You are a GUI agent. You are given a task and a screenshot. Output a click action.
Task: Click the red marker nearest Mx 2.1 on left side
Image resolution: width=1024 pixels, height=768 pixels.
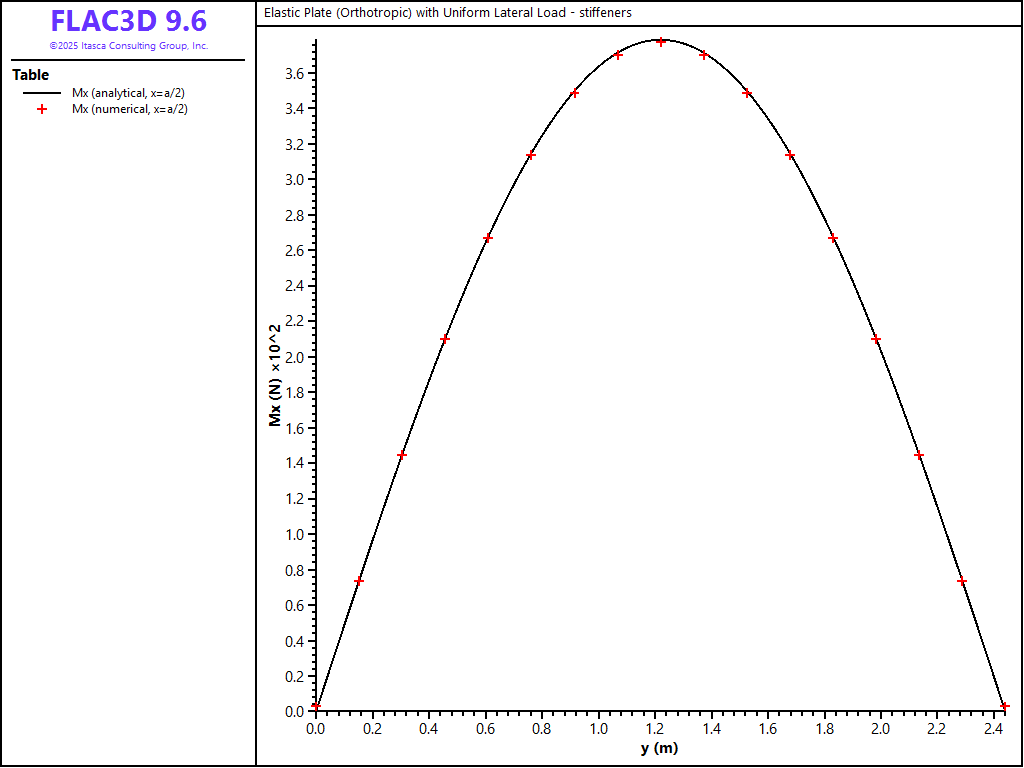tap(445, 339)
